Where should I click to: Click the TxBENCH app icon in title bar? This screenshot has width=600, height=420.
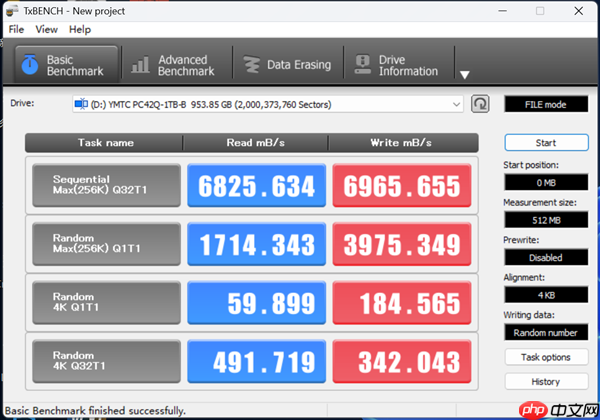point(12,9)
